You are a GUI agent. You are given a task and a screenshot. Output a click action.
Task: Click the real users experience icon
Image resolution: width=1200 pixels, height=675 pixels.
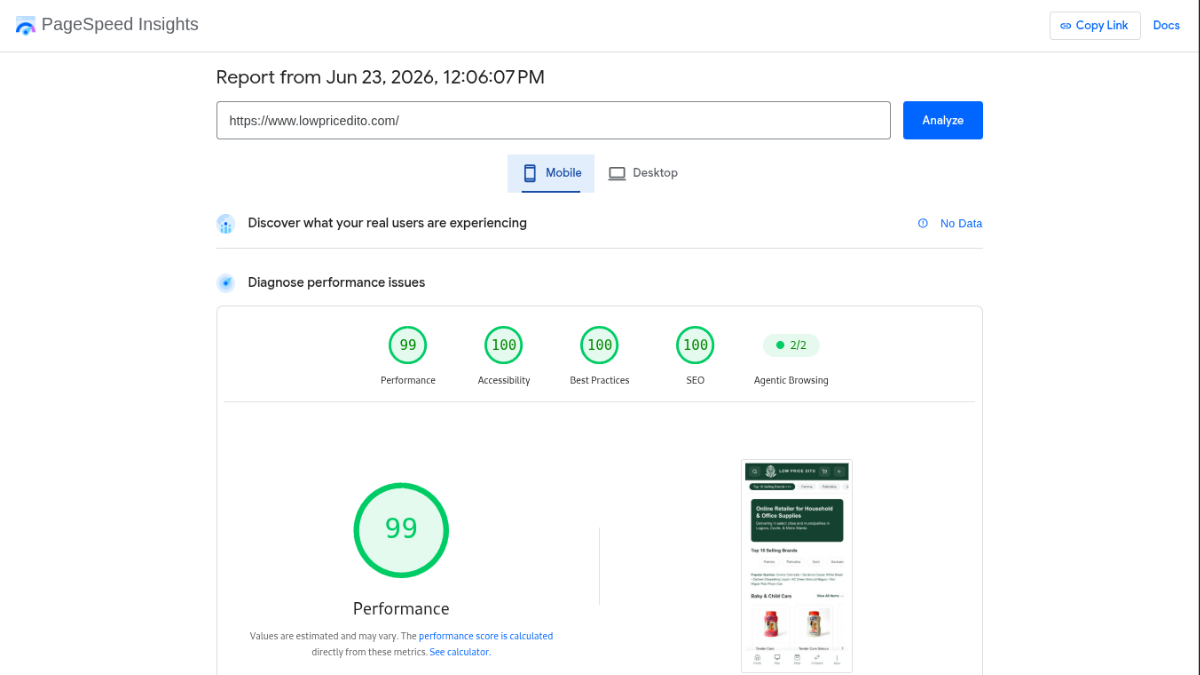(226, 224)
